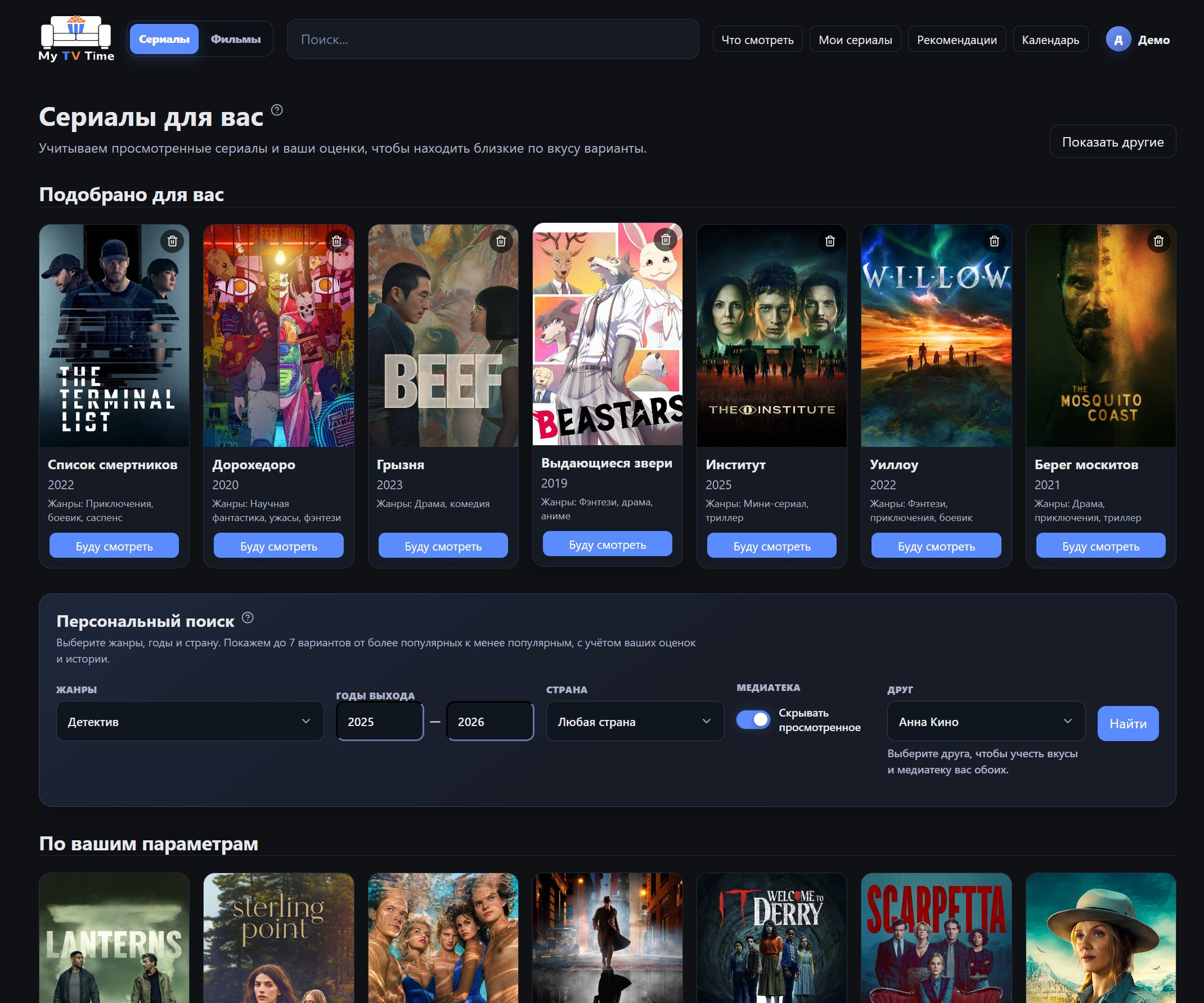Image resolution: width=1204 pixels, height=1003 pixels.
Task: Open the Календарь page
Action: (1050, 40)
